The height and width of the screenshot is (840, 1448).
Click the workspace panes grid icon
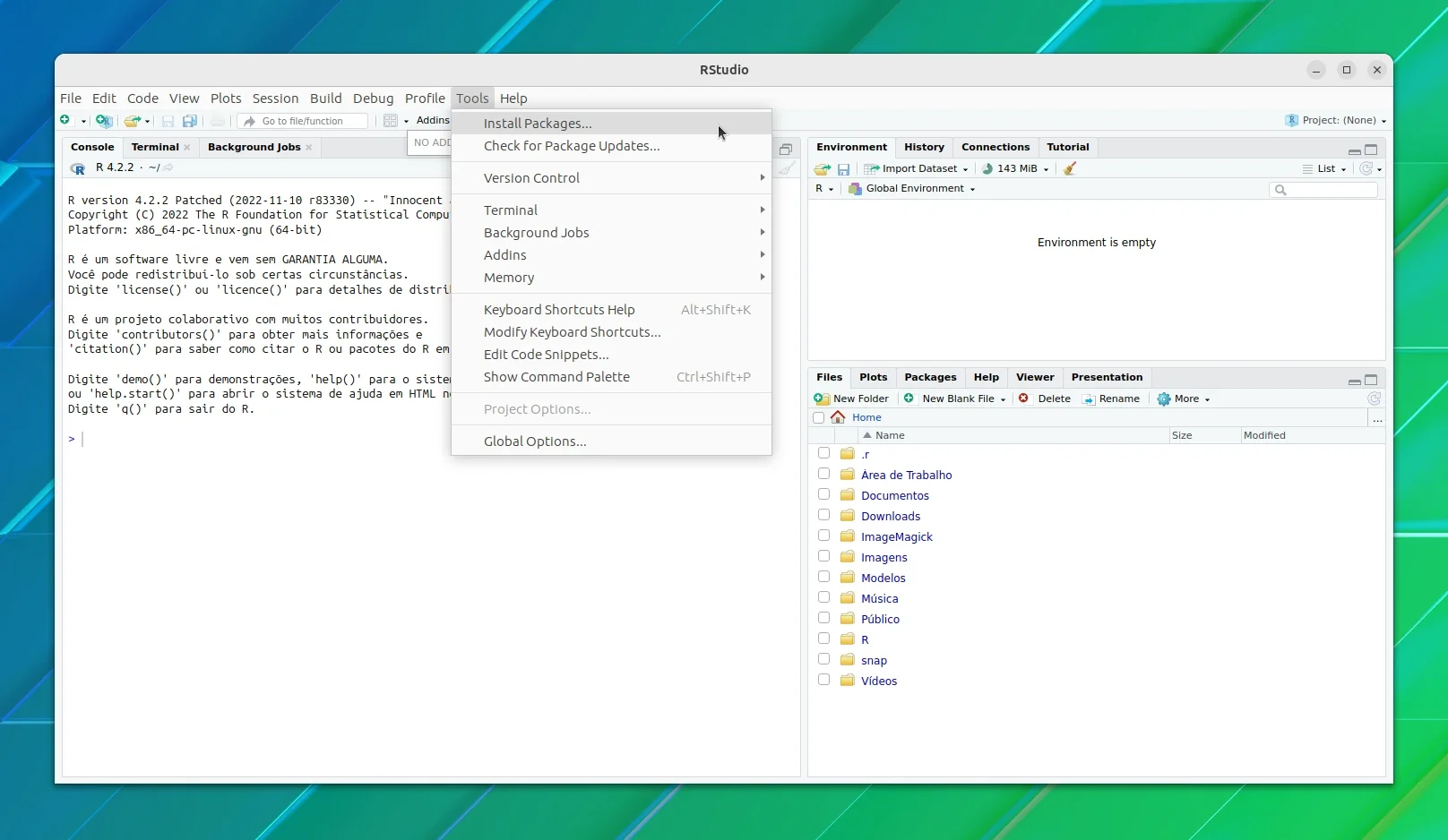[x=391, y=121]
